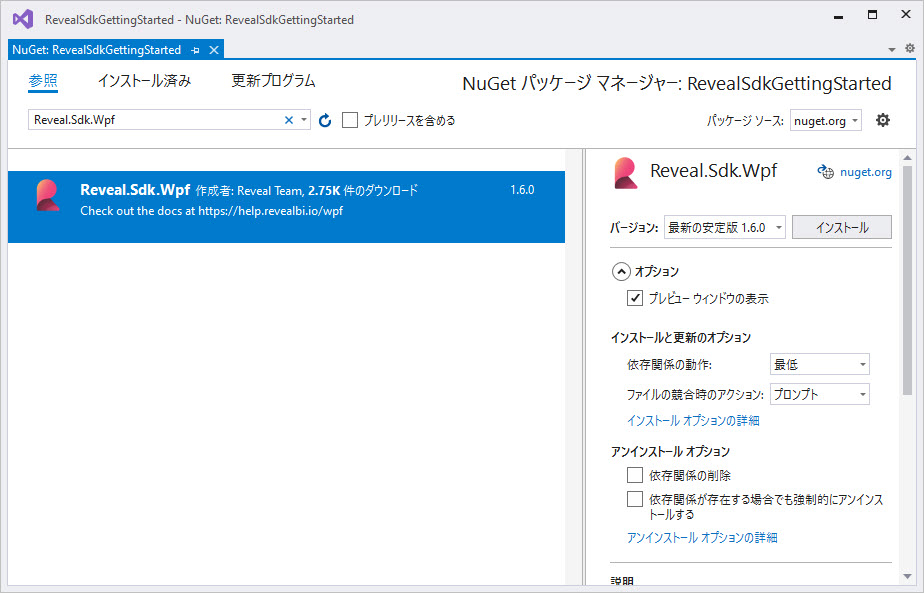Uncheck プレビュー ウィンドウの表示 checkbox

pyautogui.click(x=635, y=298)
